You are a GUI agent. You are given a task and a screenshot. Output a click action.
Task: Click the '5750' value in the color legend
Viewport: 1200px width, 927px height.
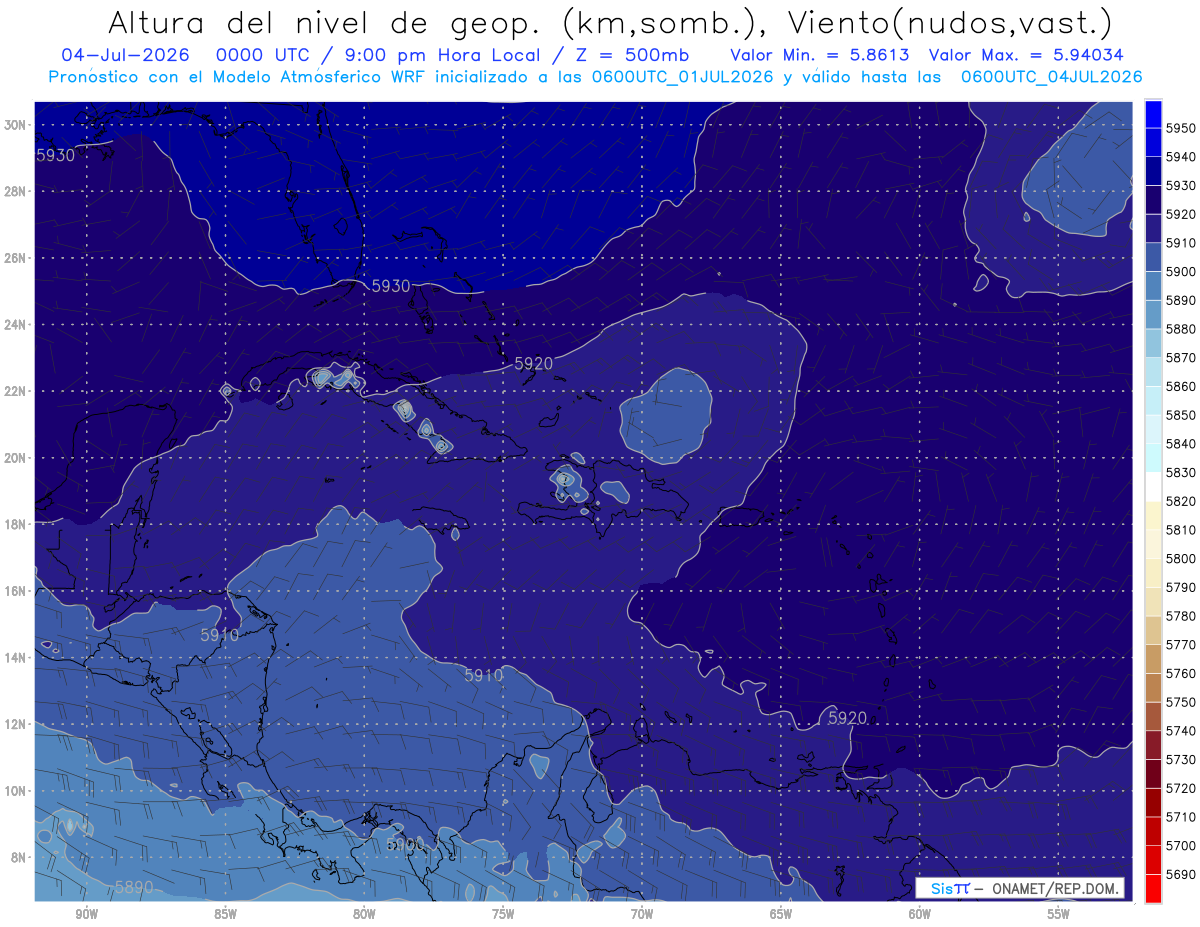point(1181,703)
